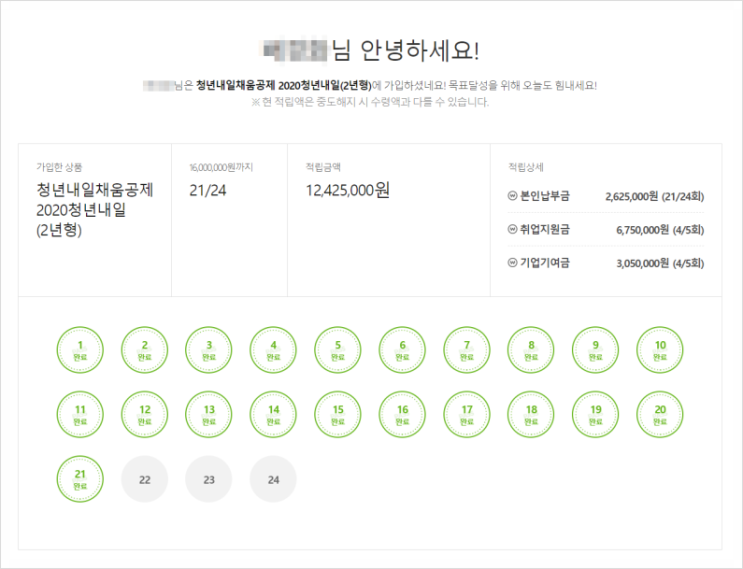Viewport: 743px width, 569px height.
Task: Click the bold product name in subtitle
Action: click(284, 86)
